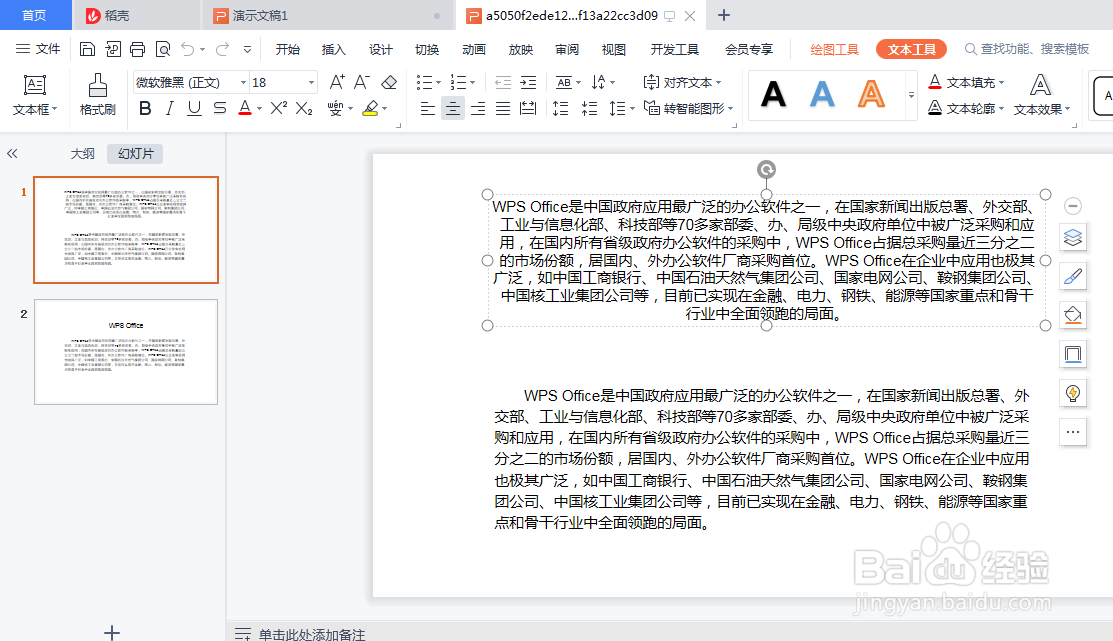The height and width of the screenshot is (641, 1113).
Task: Click 单击此处添加备注 notes area
Action: (x=312, y=634)
